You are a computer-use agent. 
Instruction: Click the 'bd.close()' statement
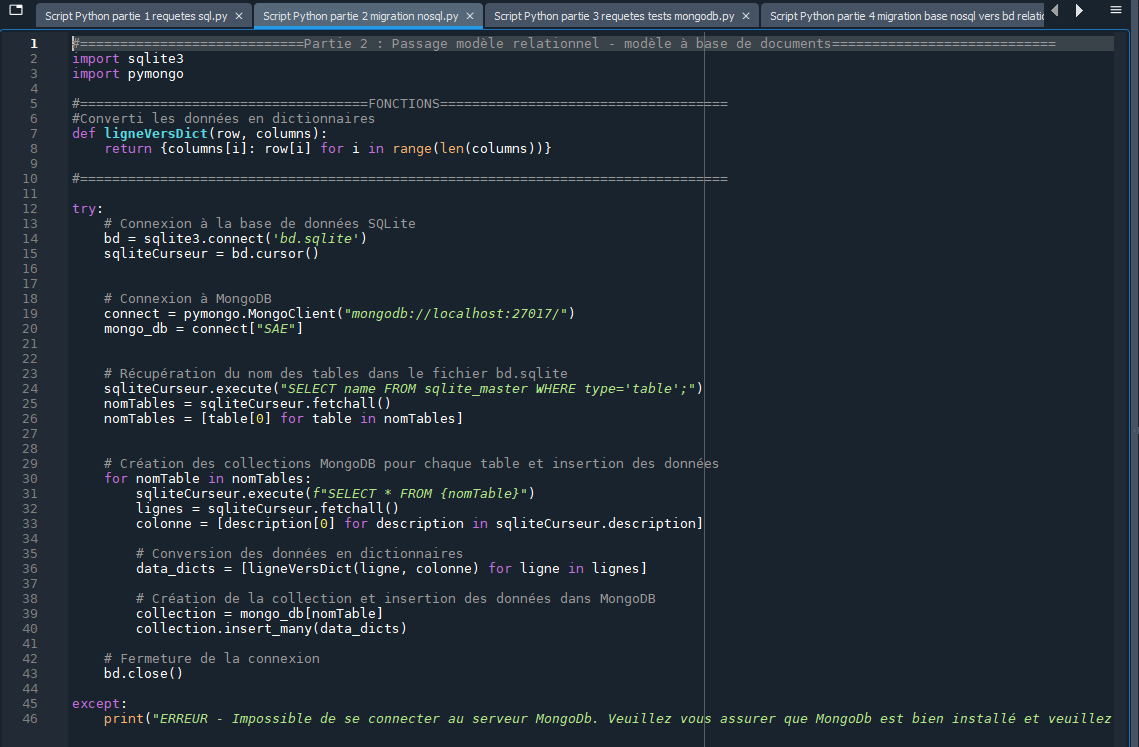pos(143,673)
